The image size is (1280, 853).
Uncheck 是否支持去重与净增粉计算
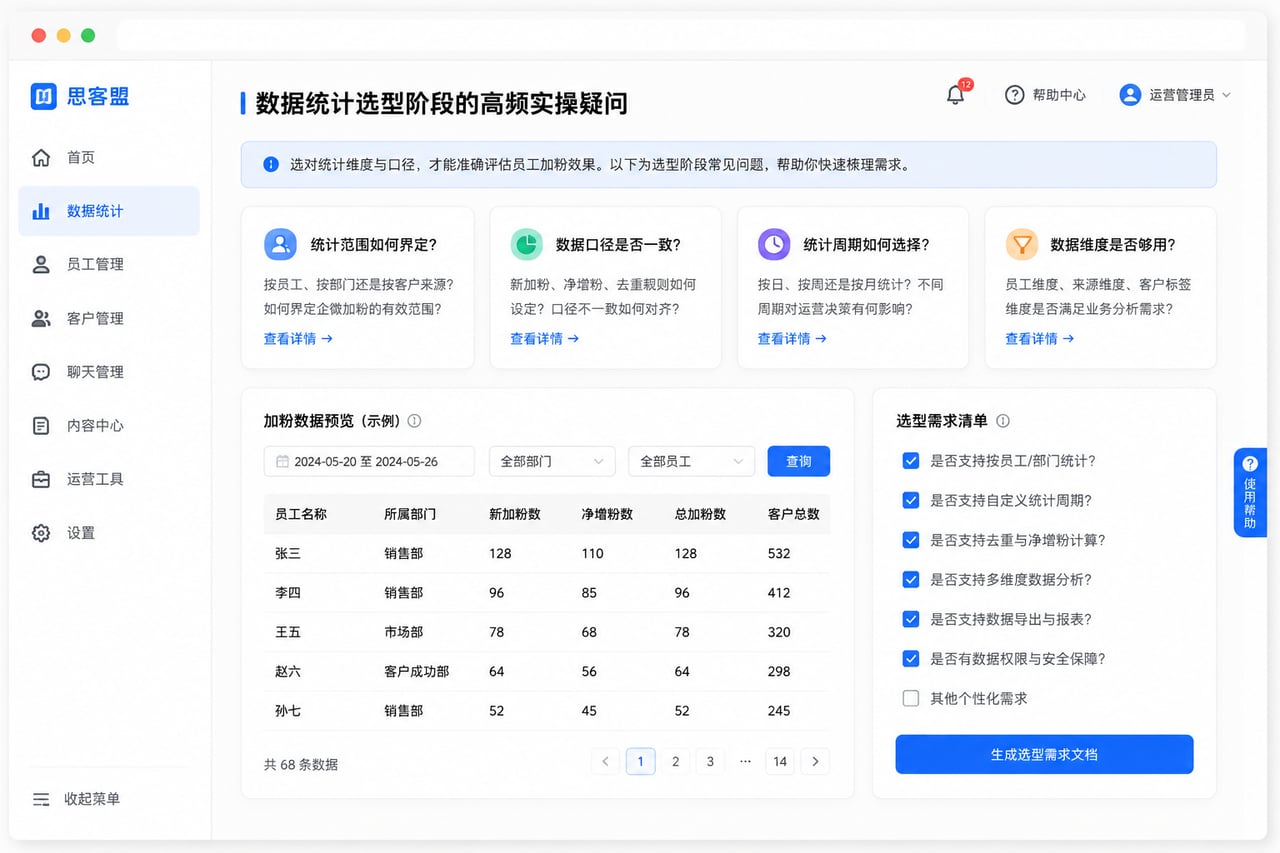coord(911,540)
